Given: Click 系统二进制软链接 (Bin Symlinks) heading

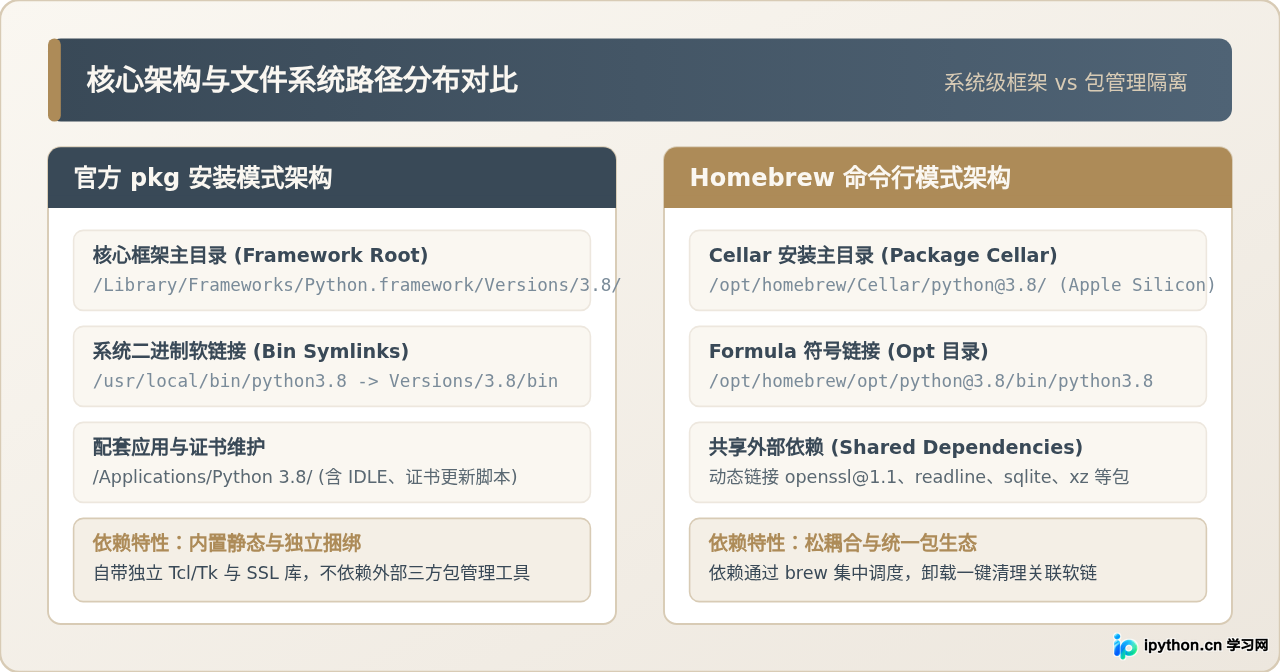Looking at the screenshot, I should click(250, 351).
